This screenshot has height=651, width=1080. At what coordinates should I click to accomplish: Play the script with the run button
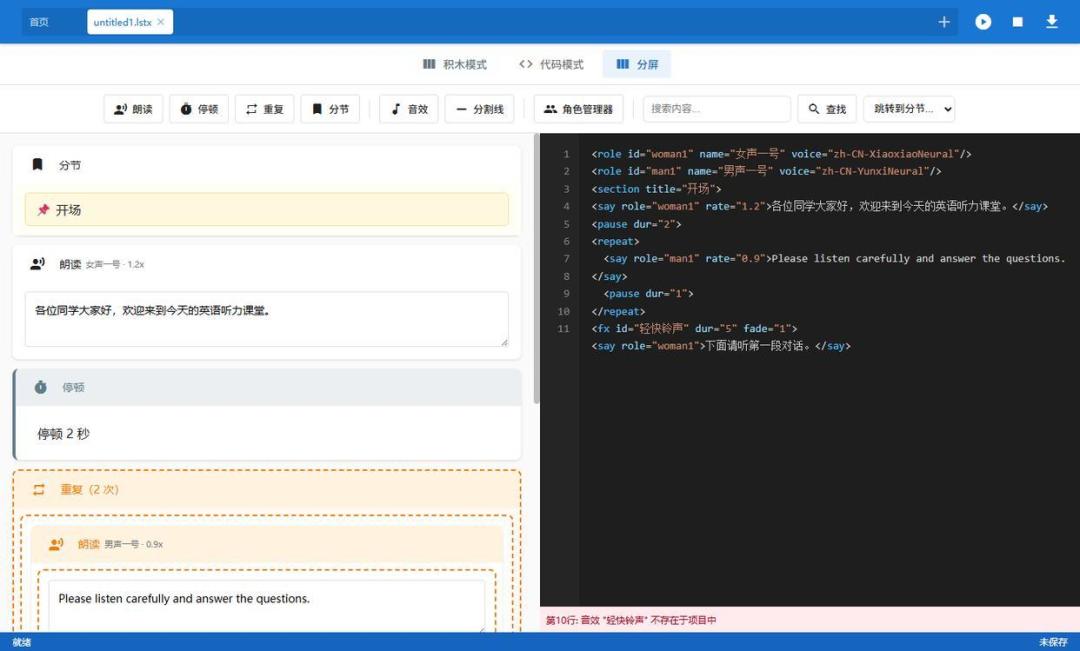(x=983, y=22)
